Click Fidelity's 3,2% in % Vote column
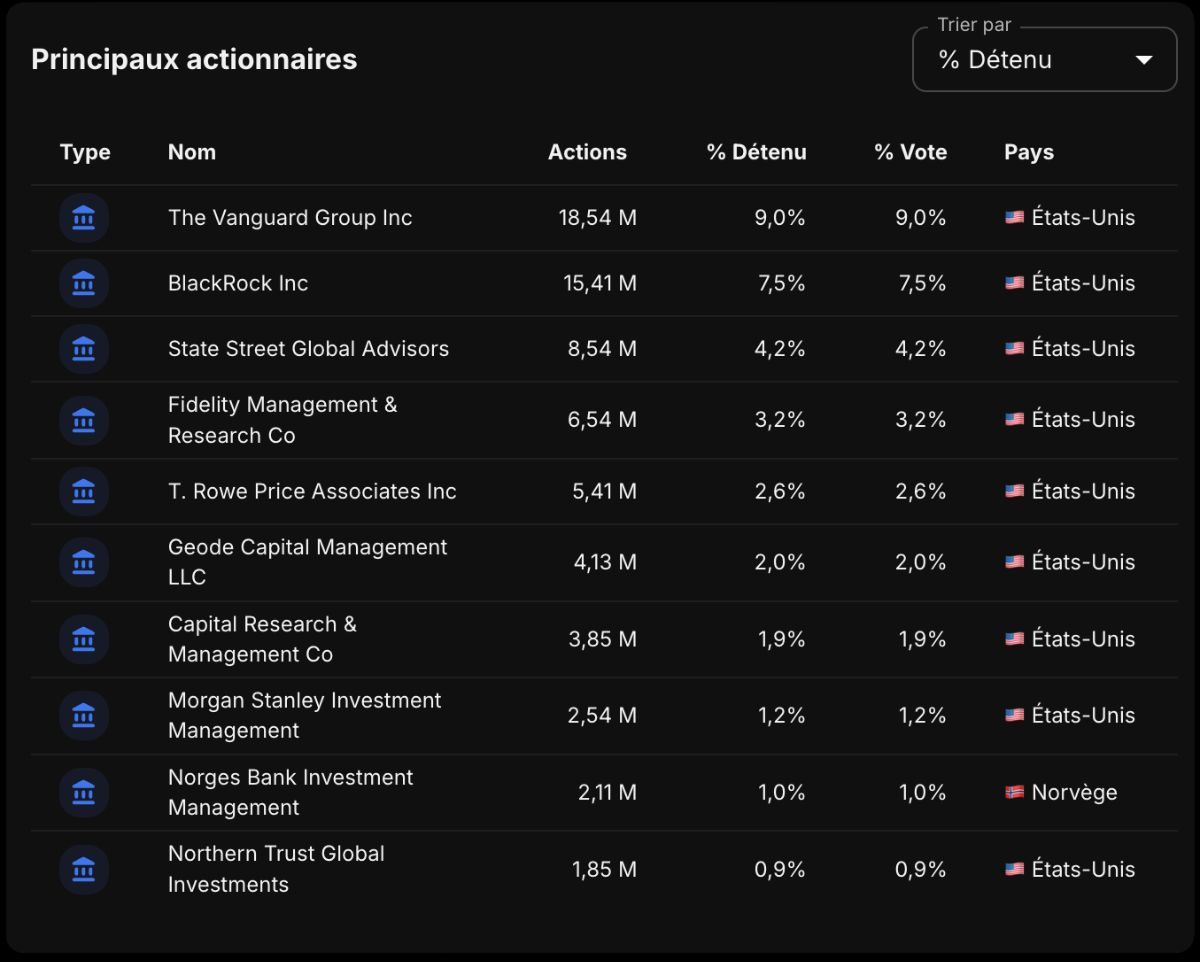Viewport: 1200px width, 962px height. (x=921, y=420)
